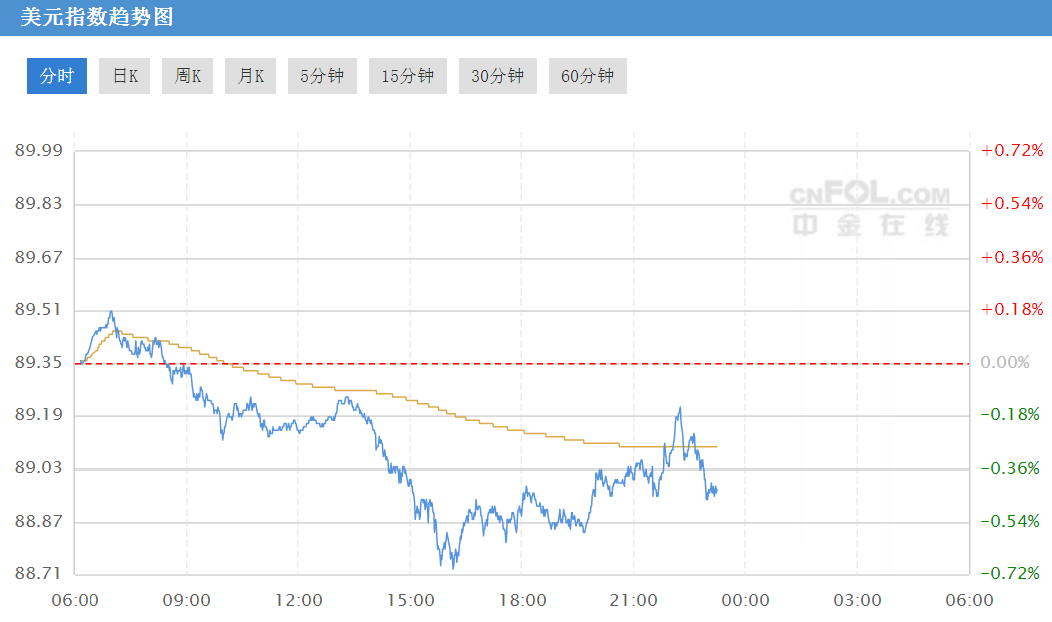Click the 89.35 baseline price label

[x=39, y=363]
